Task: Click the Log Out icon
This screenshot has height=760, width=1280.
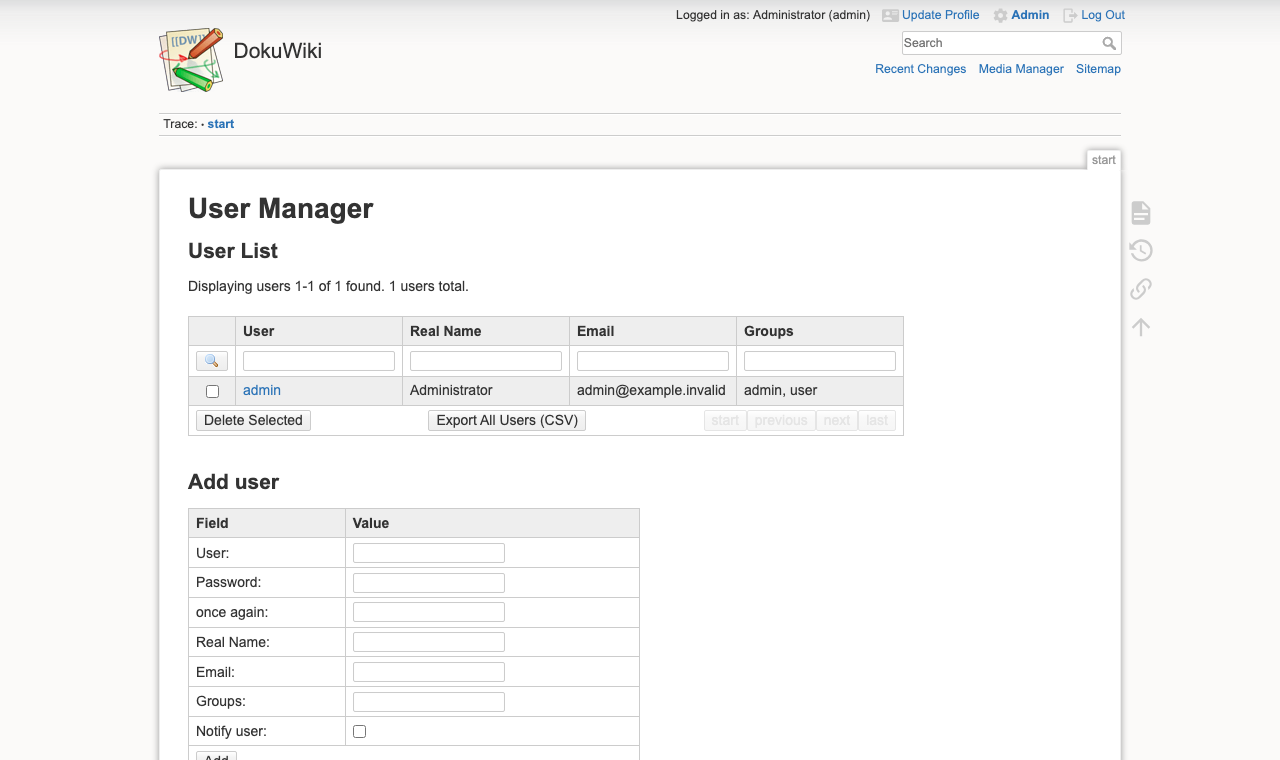Action: [1070, 15]
